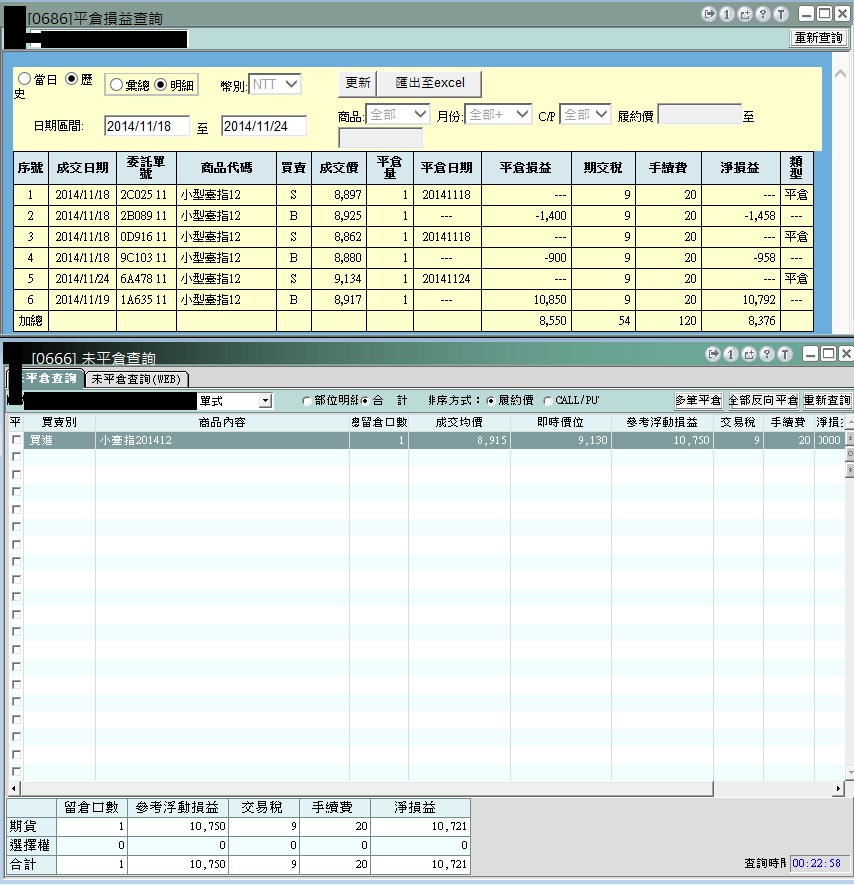This screenshot has height=885, width=854.
Task: Open the 幣別 NTT dropdown
Action: pos(274,85)
